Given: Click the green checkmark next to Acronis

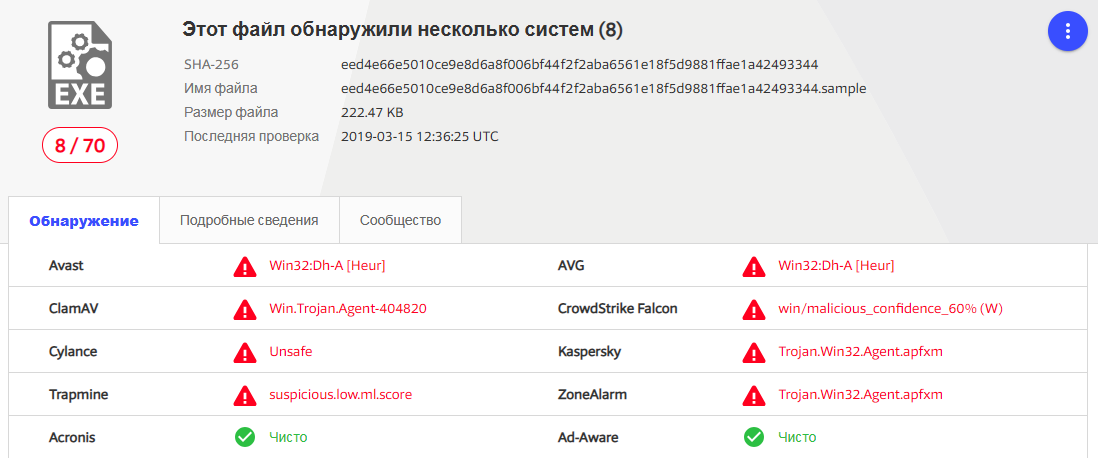Looking at the screenshot, I should coord(245,437).
